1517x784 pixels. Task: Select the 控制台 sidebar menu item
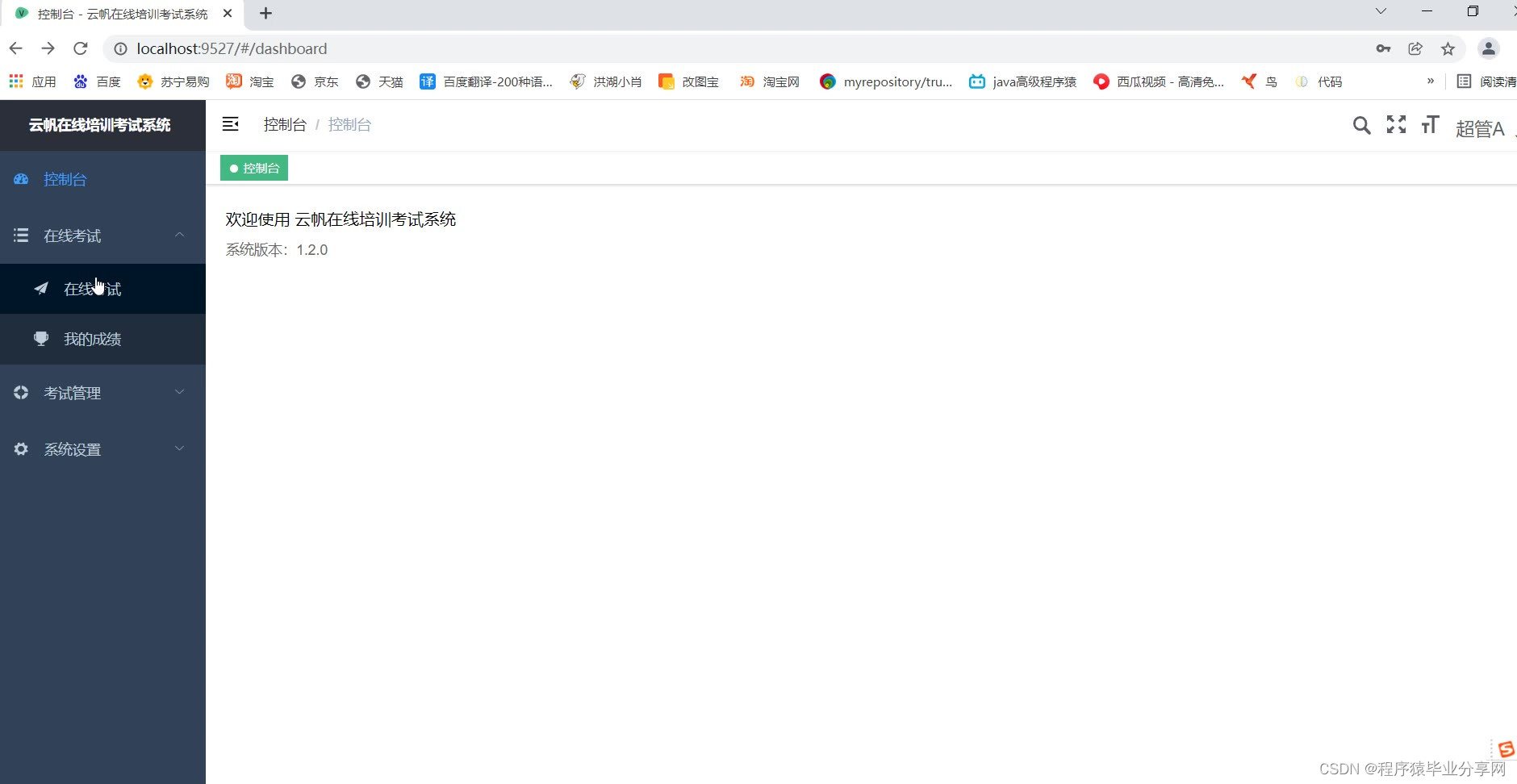102,179
